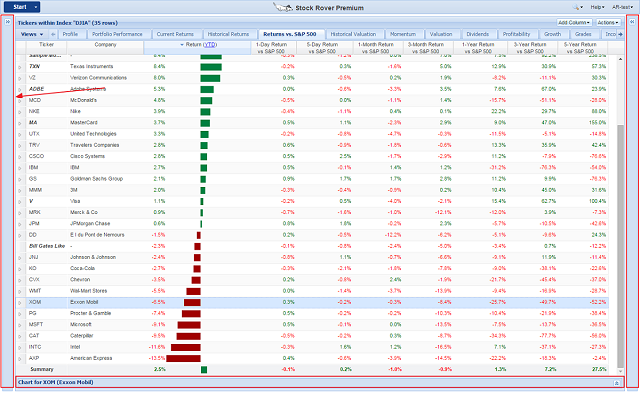Switch to the Dividends tab
This screenshot has height=393, width=640.
(x=478, y=34)
